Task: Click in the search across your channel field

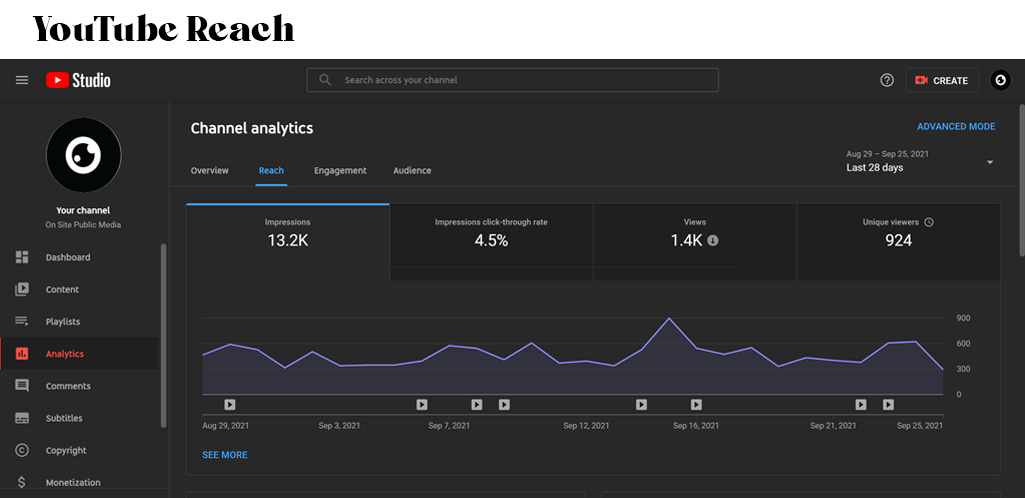Action: (512, 80)
